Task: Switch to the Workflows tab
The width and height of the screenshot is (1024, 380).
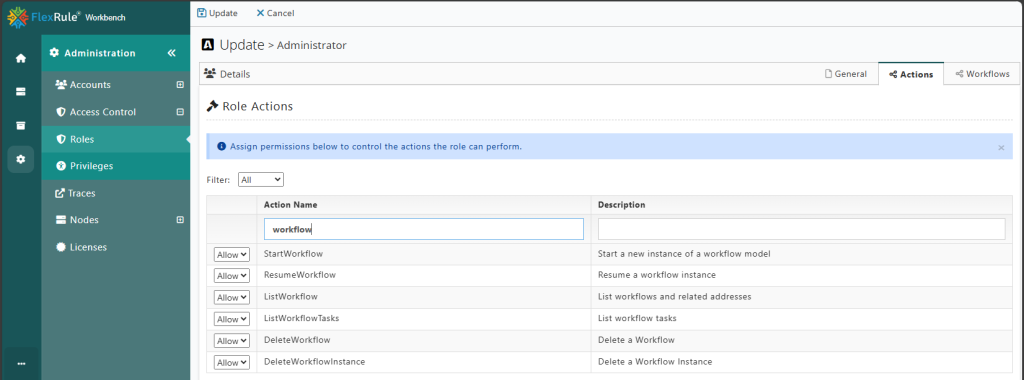Action: coord(982,74)
